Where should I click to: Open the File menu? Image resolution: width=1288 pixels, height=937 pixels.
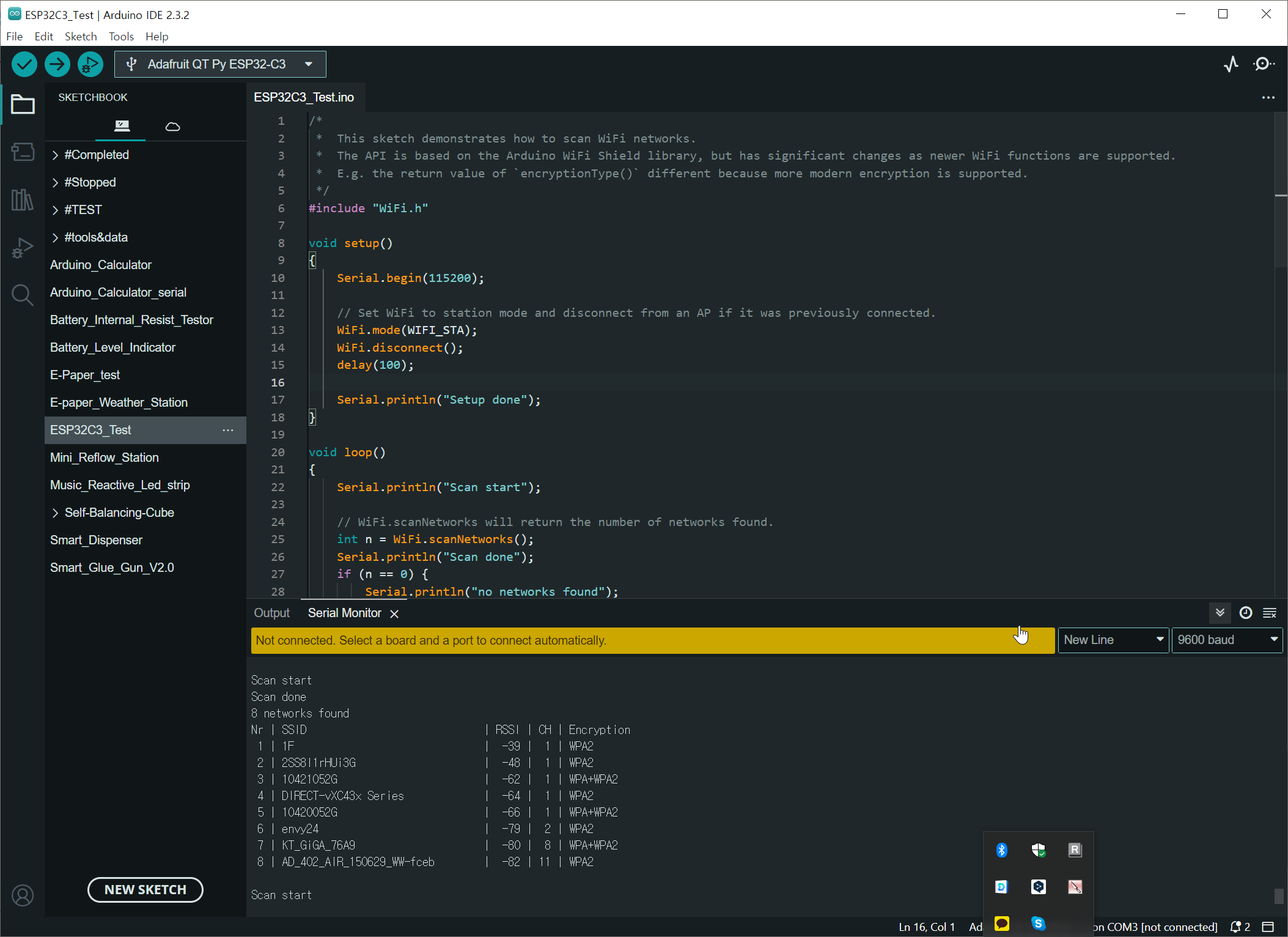[15, 36]
